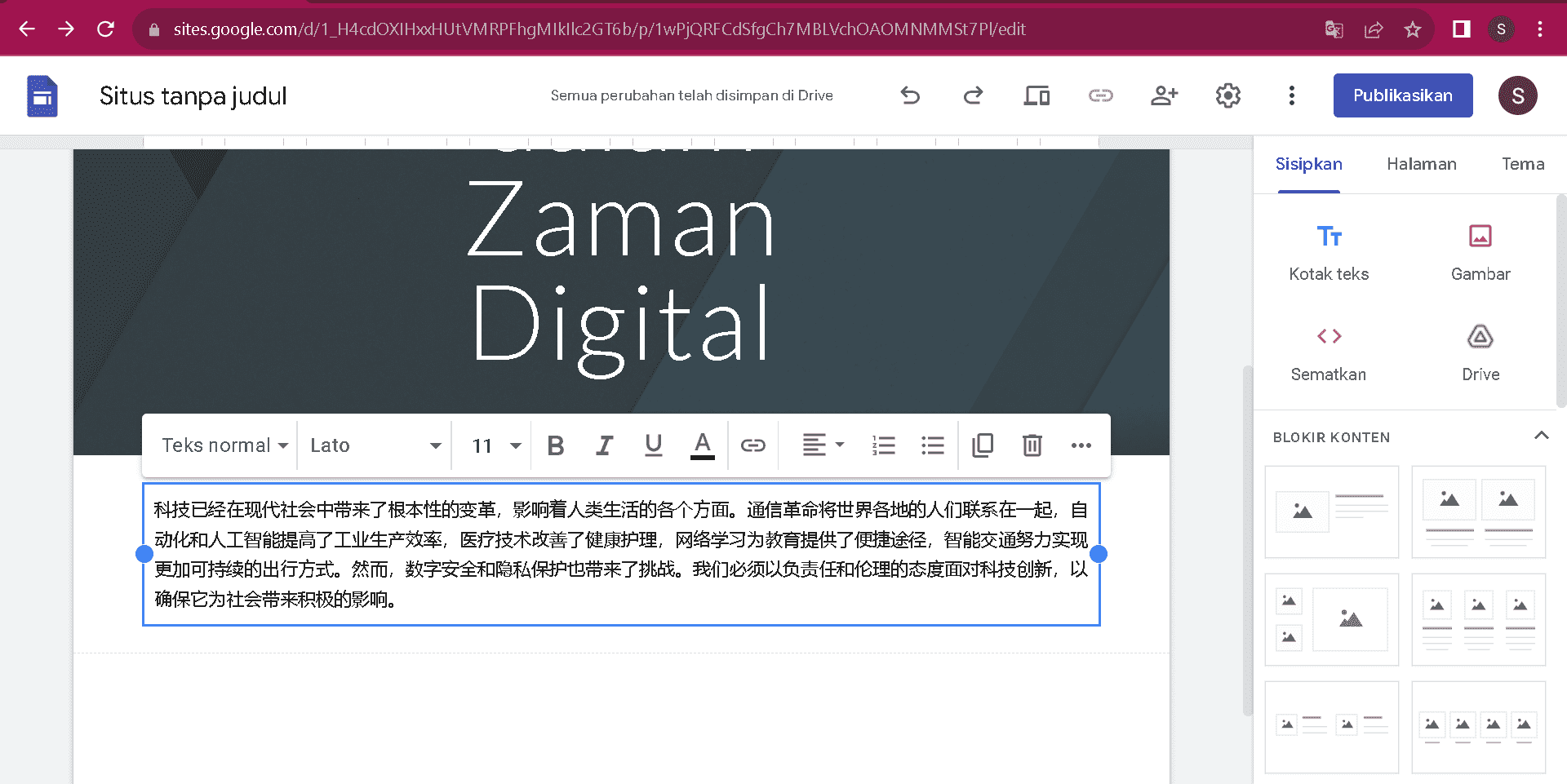Image resolution: width=1567 pixels, height=784 pixels.
Task: Open the text color picker
Action: coord(702,445)
